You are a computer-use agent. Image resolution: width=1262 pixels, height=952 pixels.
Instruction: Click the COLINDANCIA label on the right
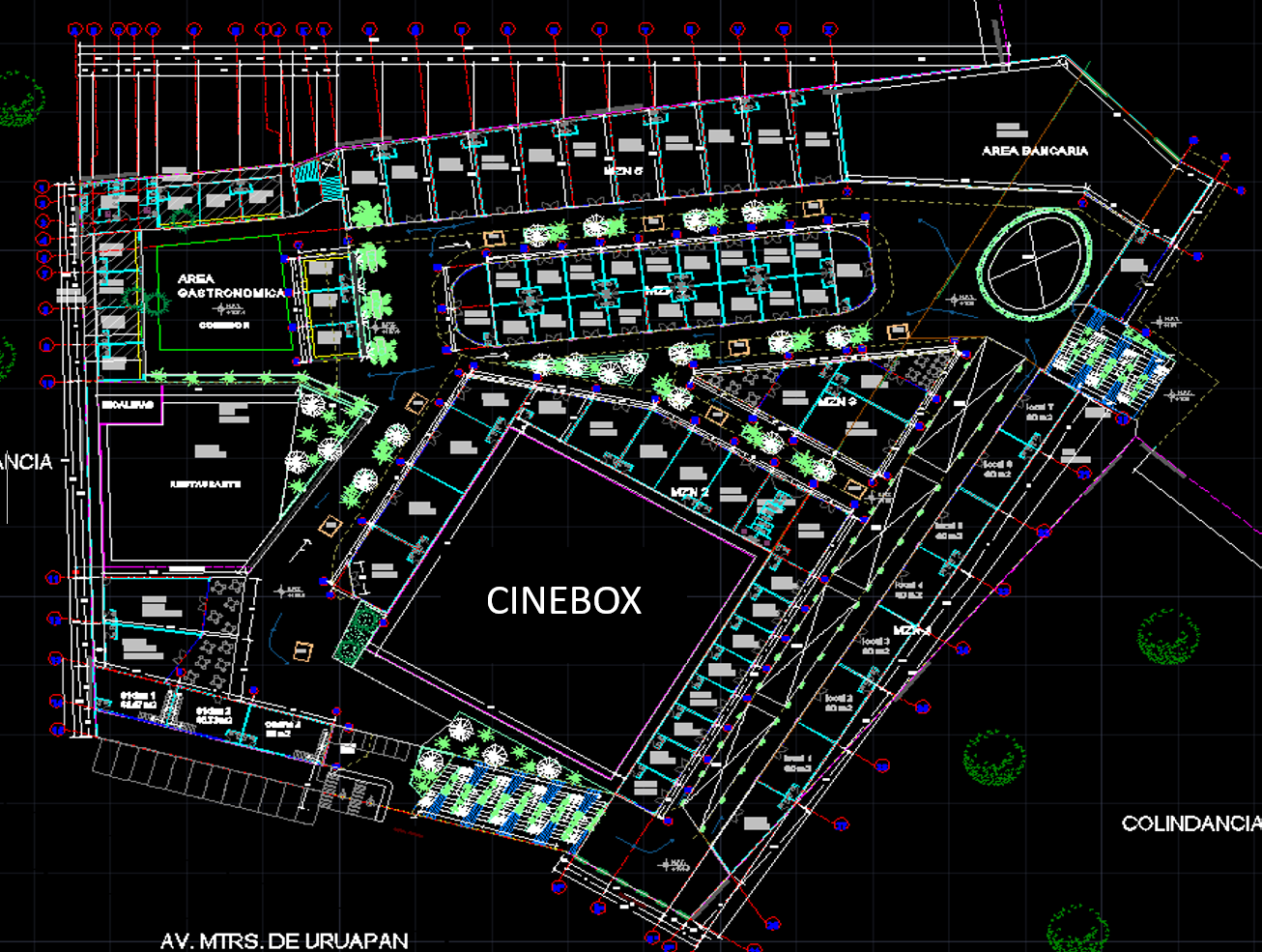(1190, 823)
